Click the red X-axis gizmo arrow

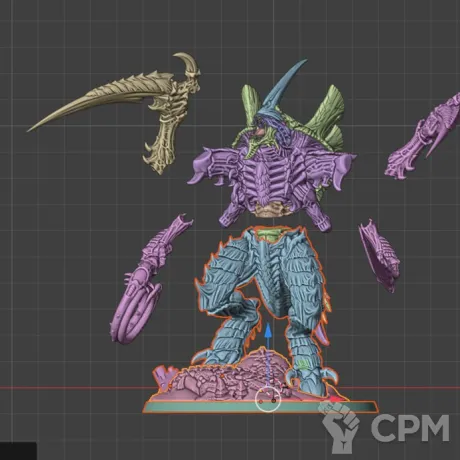click(336, 399)
